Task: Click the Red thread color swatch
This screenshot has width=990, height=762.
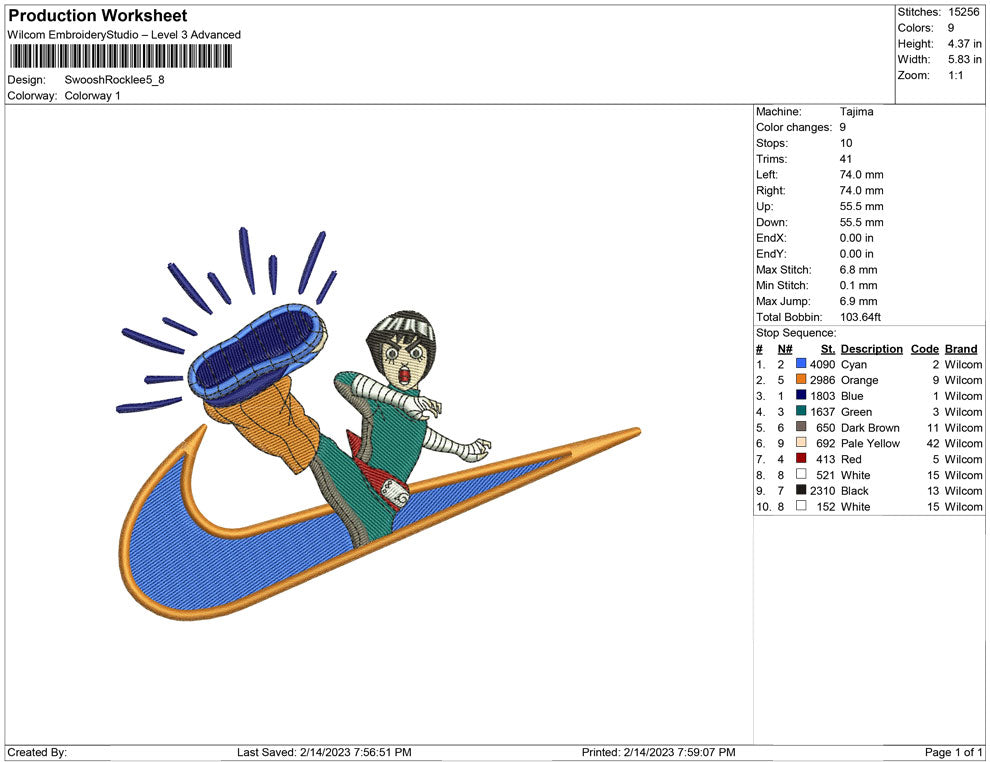Action: coord(801,458)
